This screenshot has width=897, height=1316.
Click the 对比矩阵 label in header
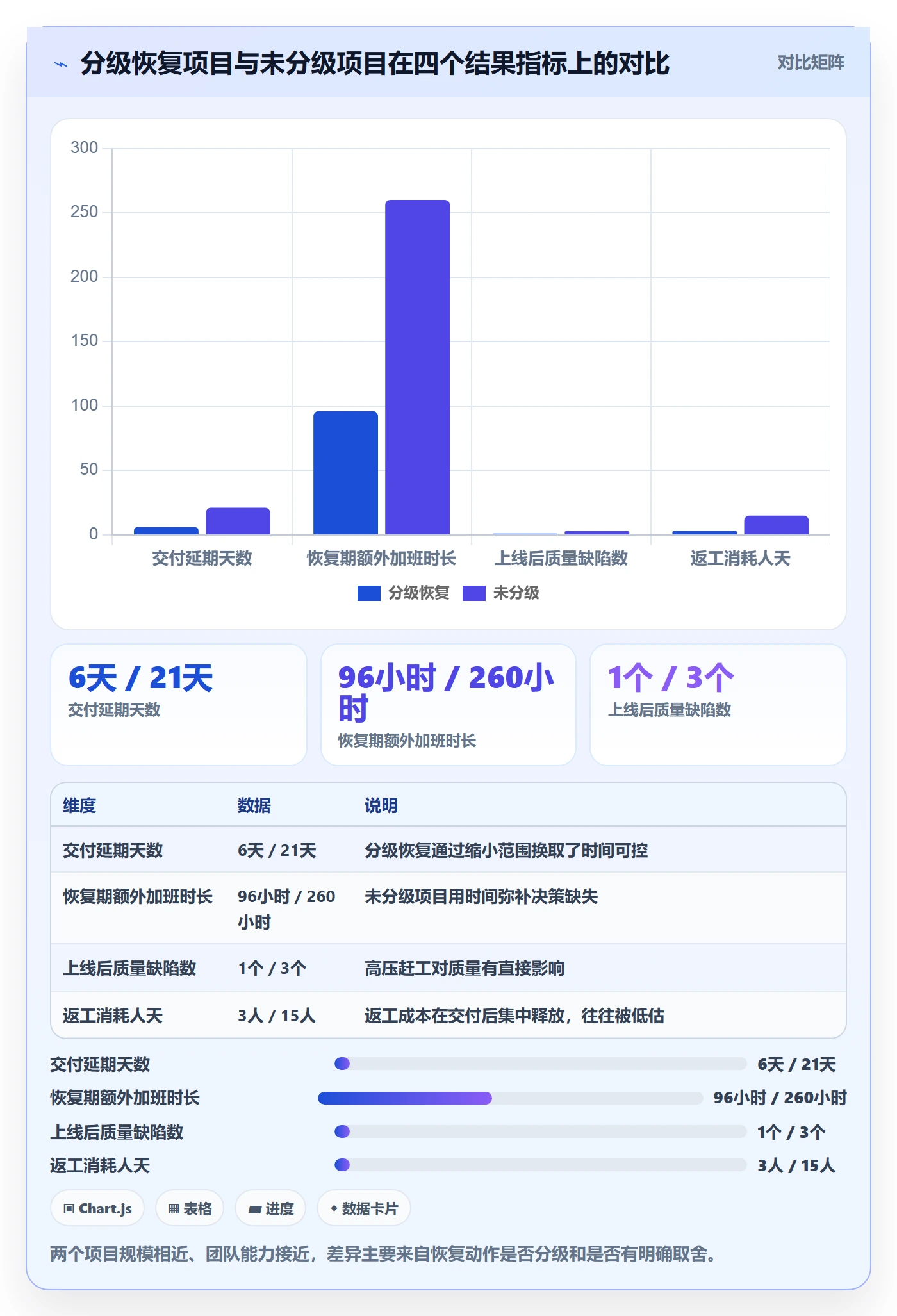pos(811,63)
